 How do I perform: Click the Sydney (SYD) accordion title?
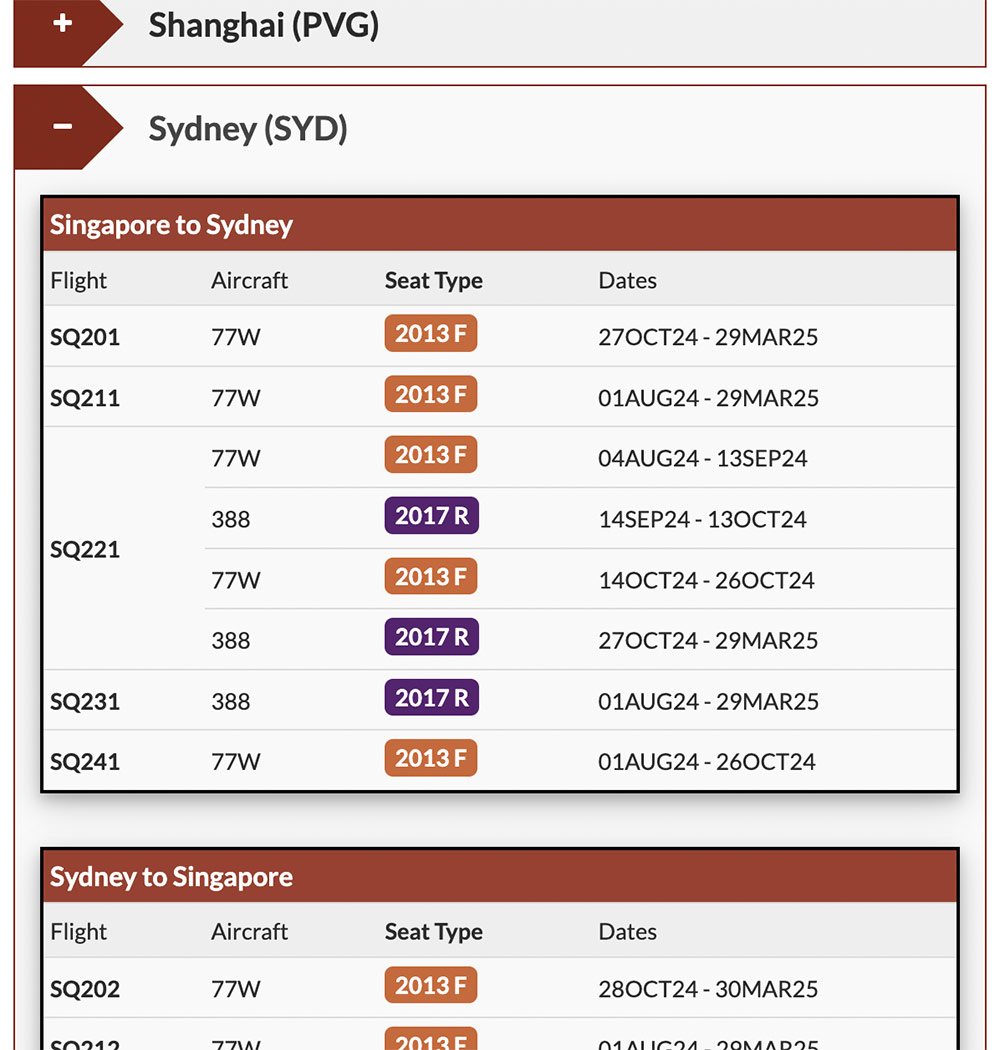click(x=247, y=129)
